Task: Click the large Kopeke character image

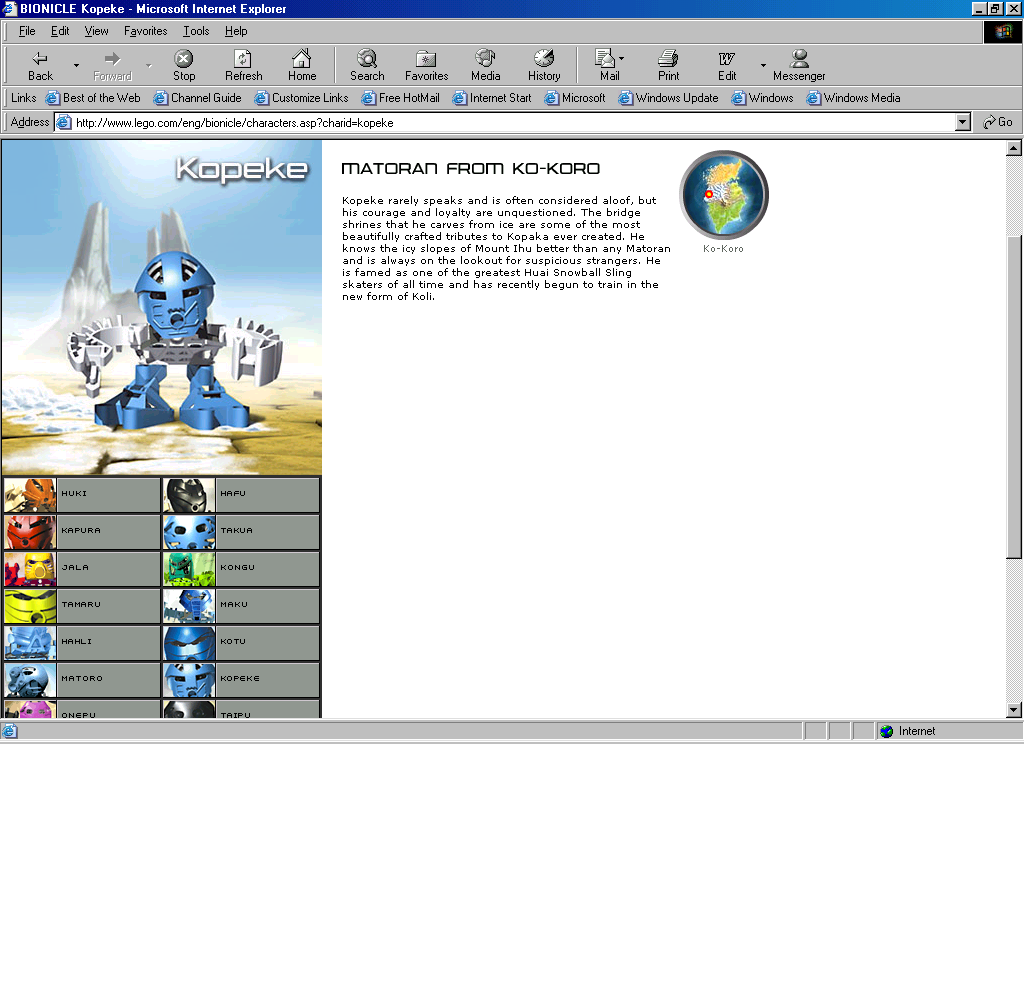Action: pyautogui.click(x=161, y=307)
